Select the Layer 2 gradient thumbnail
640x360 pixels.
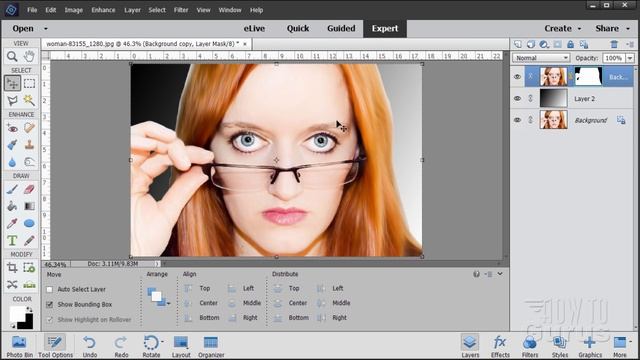553,98
